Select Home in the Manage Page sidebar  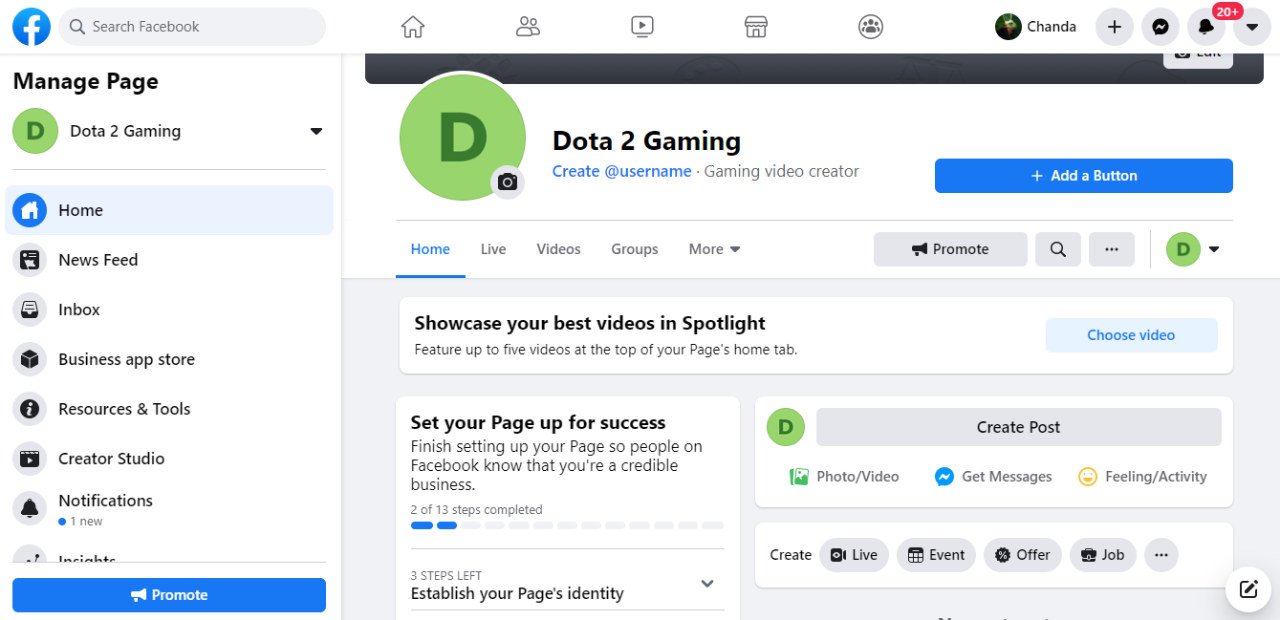[x=170, y=210]
